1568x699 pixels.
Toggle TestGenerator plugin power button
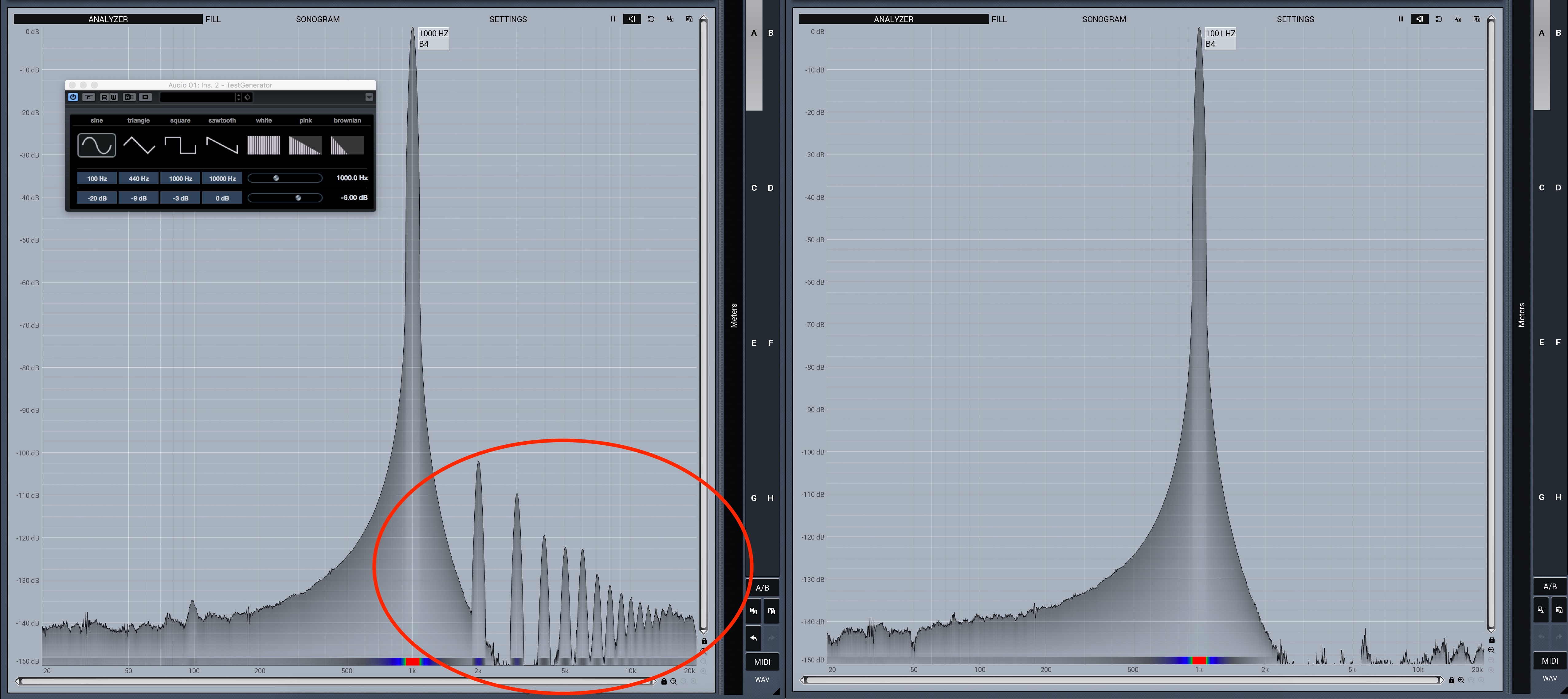tap(73, 97)
